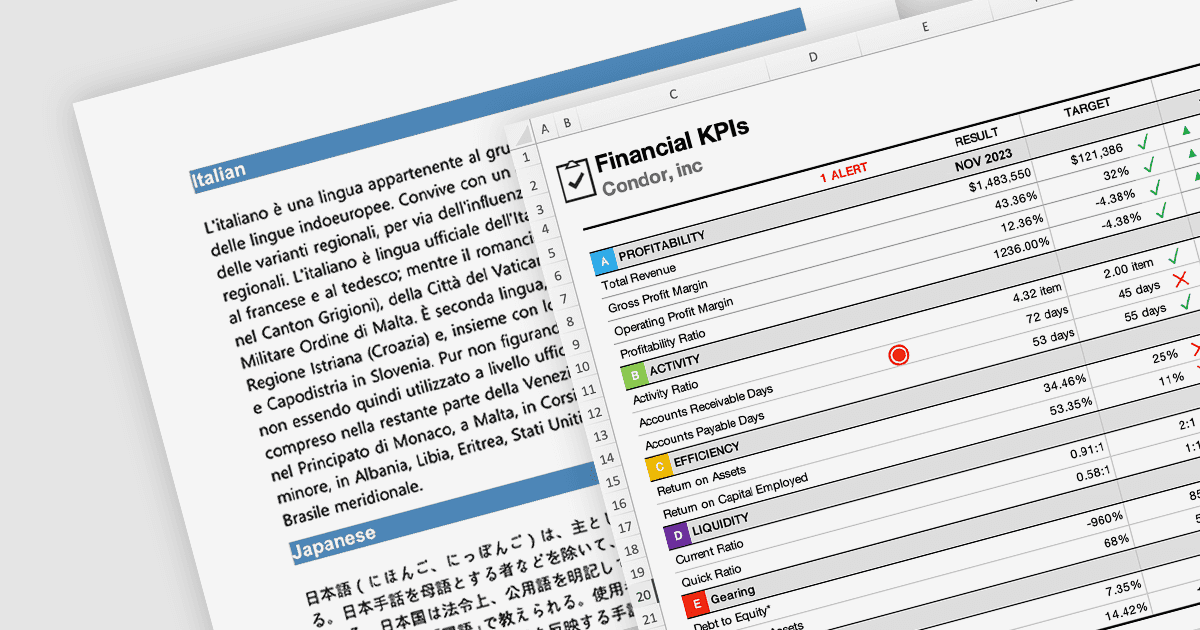Select the Total Revenue label

[x=639, y=275]
